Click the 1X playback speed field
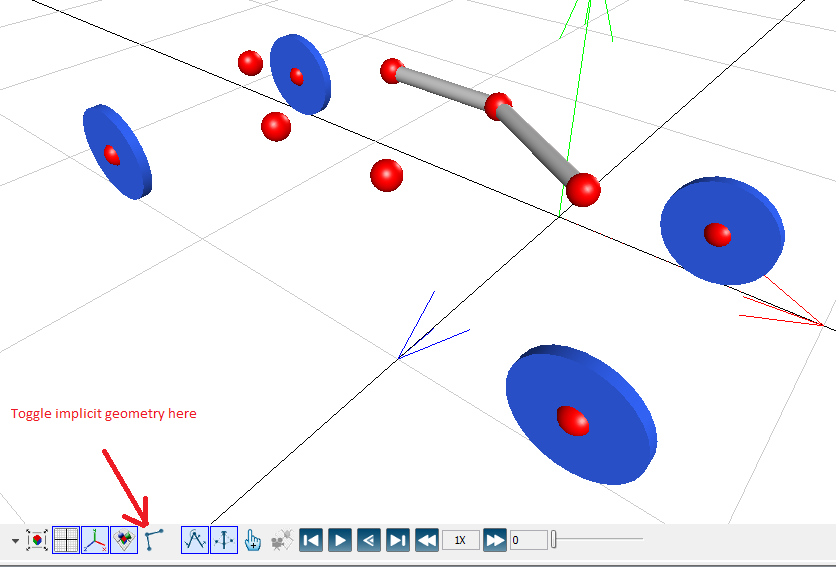The width and height of the screenshot is (839, 569). [x=460, y=541]
